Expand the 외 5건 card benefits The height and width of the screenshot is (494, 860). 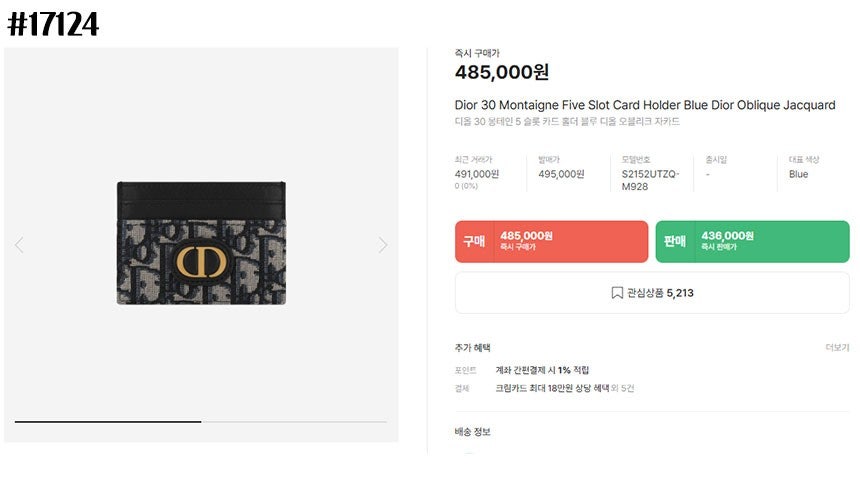point(621,388)
